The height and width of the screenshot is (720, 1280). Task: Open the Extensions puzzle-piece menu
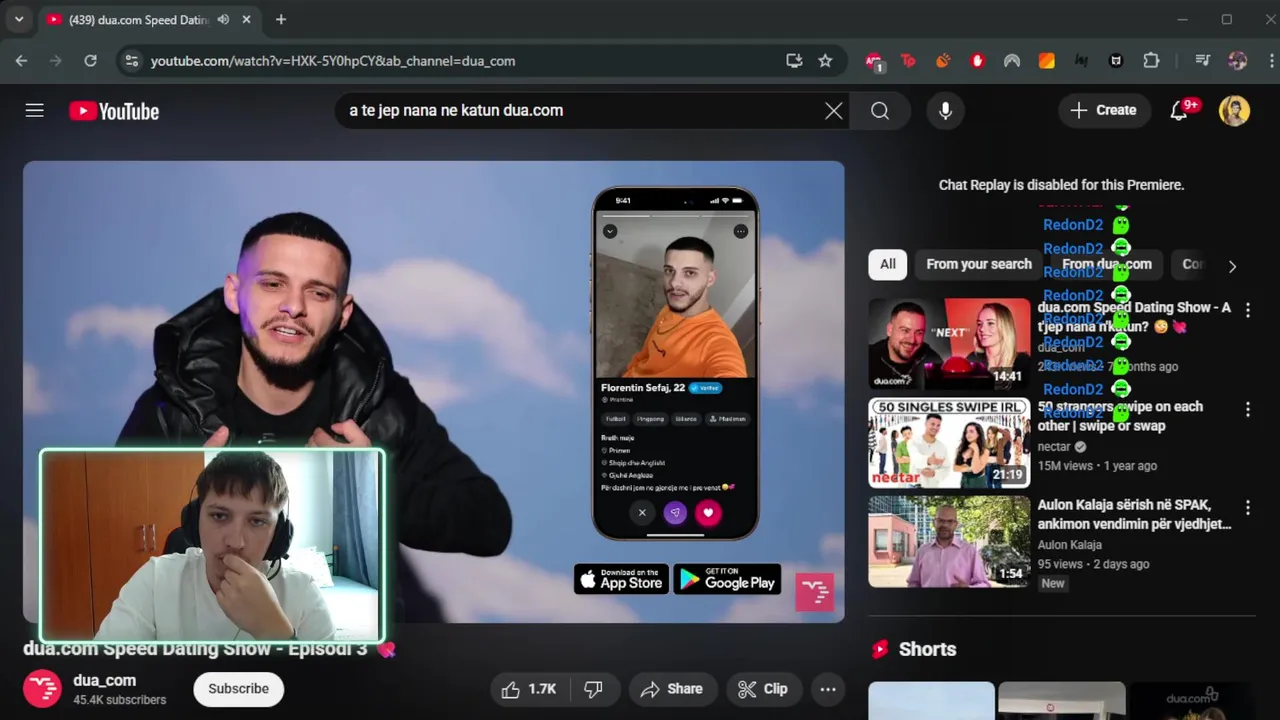pos(1151,61)
